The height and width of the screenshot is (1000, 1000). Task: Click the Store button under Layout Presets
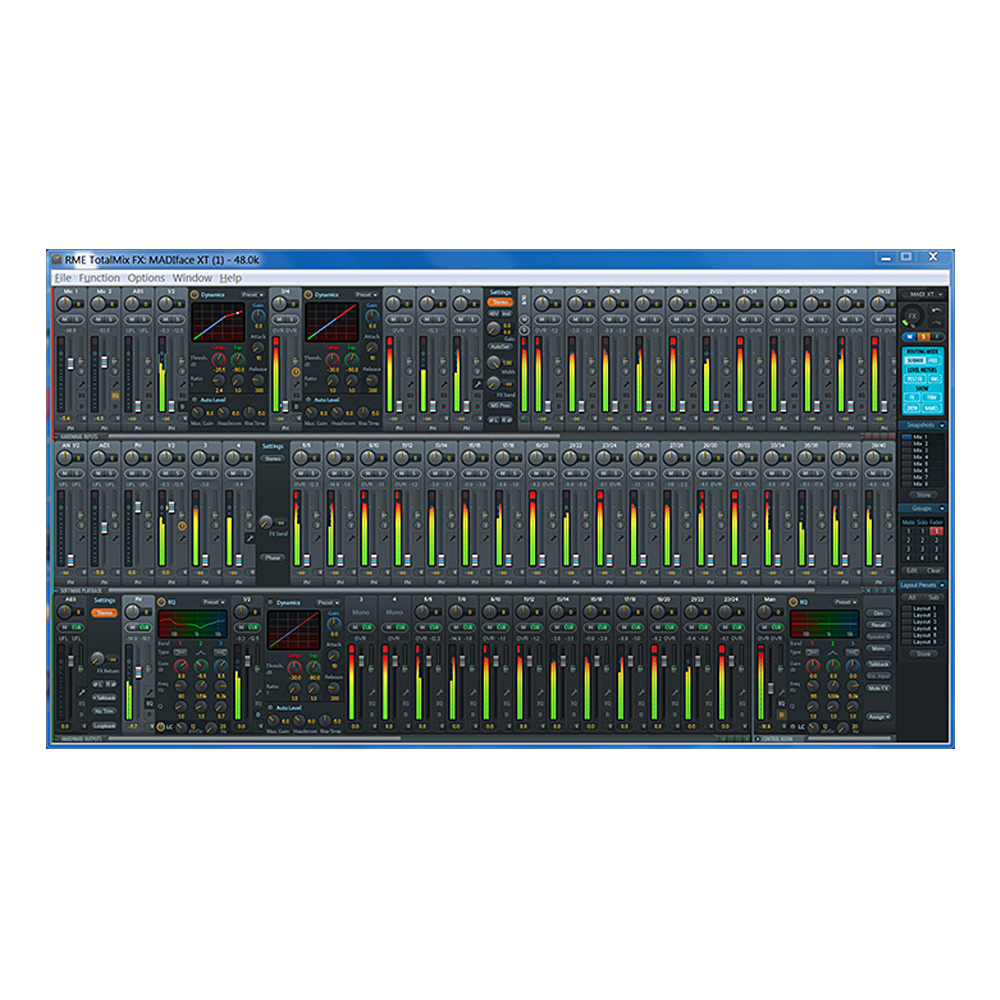[x=923, y=654]
